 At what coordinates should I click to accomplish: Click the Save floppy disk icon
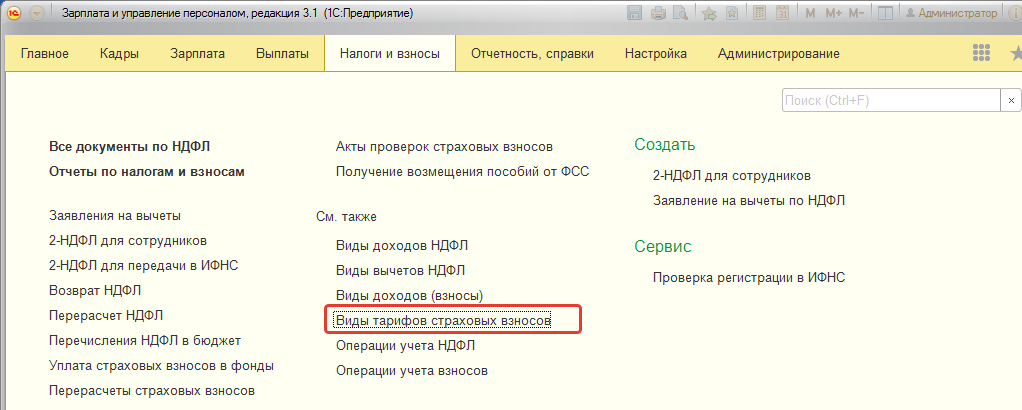pyautogui.click(x=634, y=12)
